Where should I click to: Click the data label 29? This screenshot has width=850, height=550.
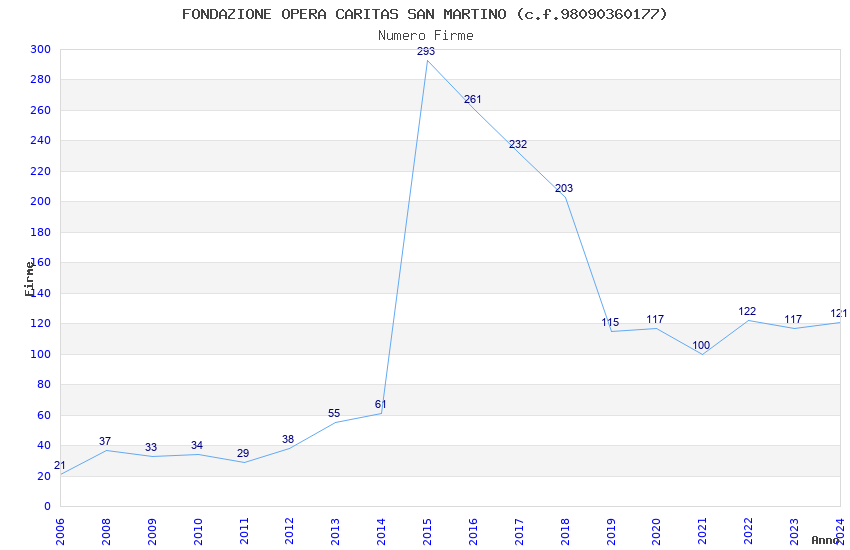tap(243, 453)
